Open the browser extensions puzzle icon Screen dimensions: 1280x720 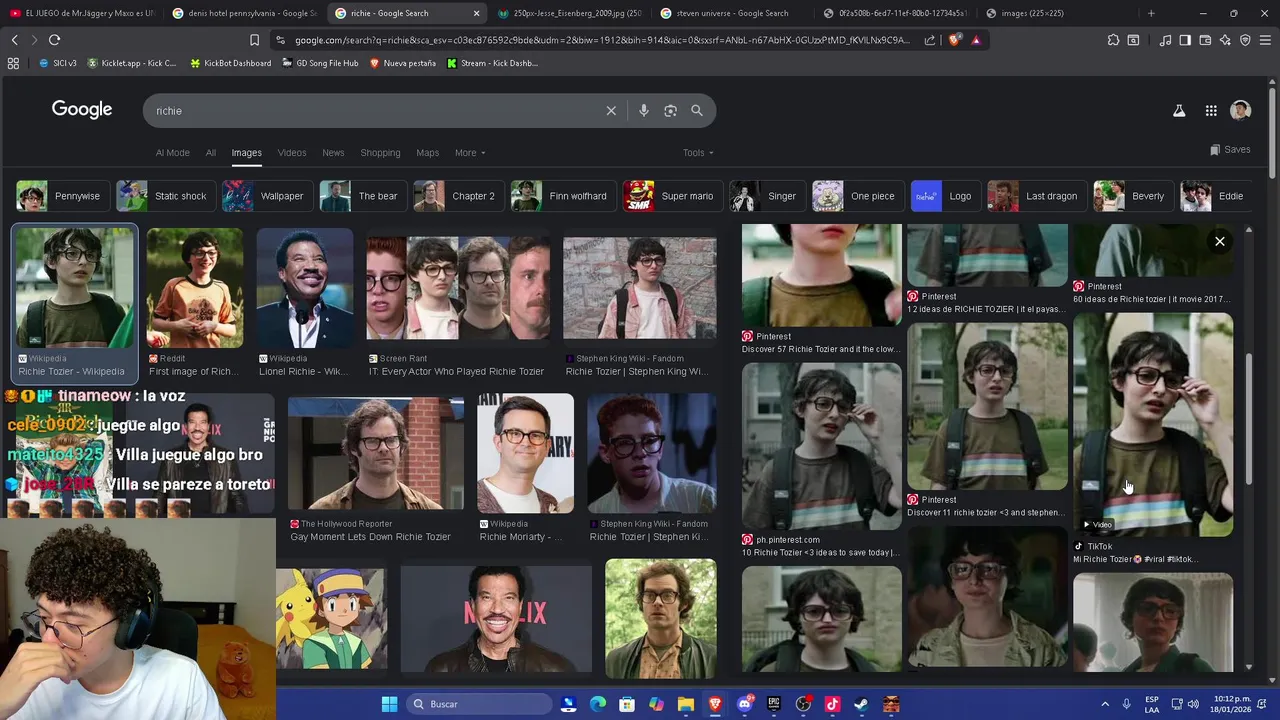click(x=1113, y=40)
